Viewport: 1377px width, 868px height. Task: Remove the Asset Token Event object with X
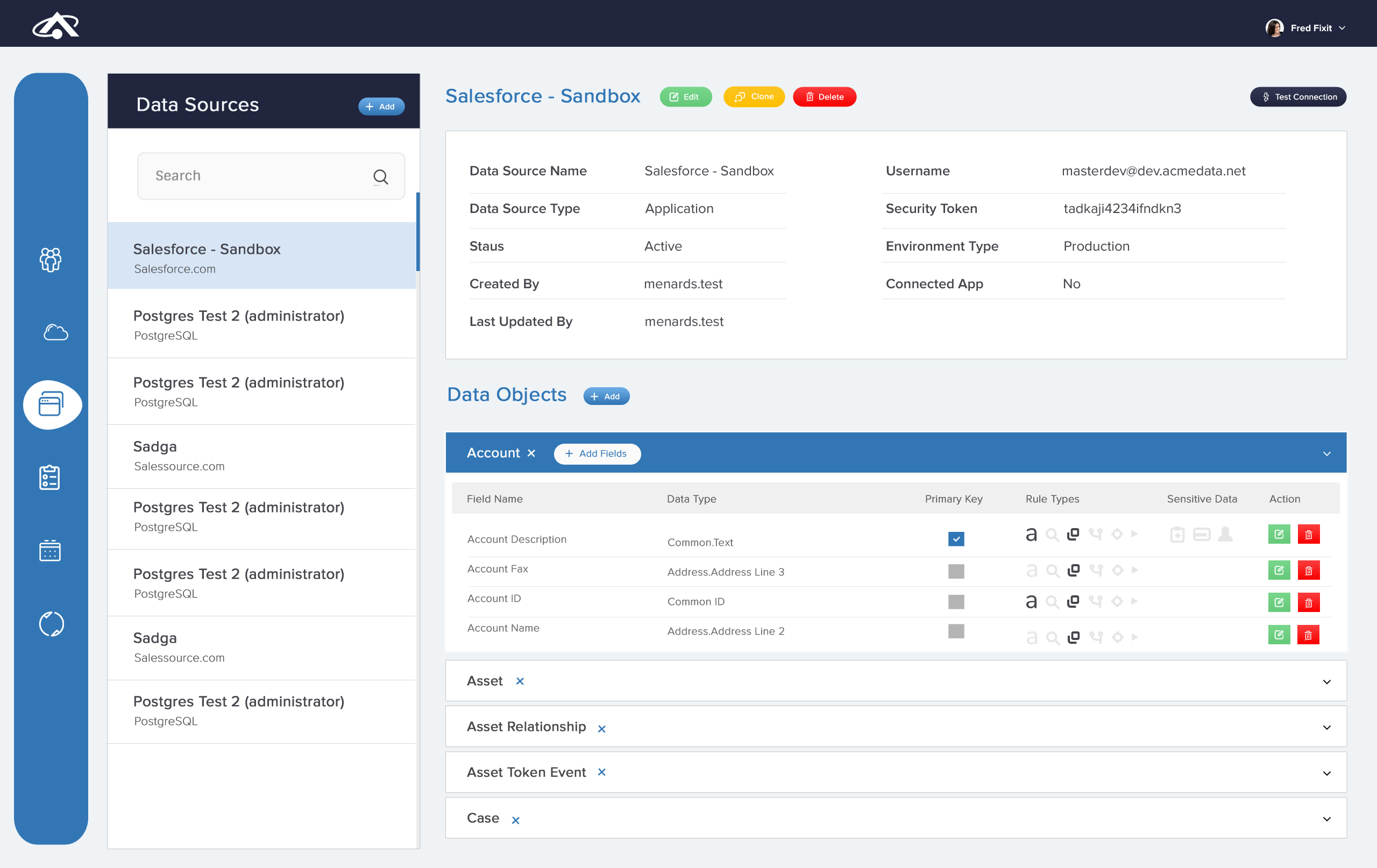pos(601,772)
